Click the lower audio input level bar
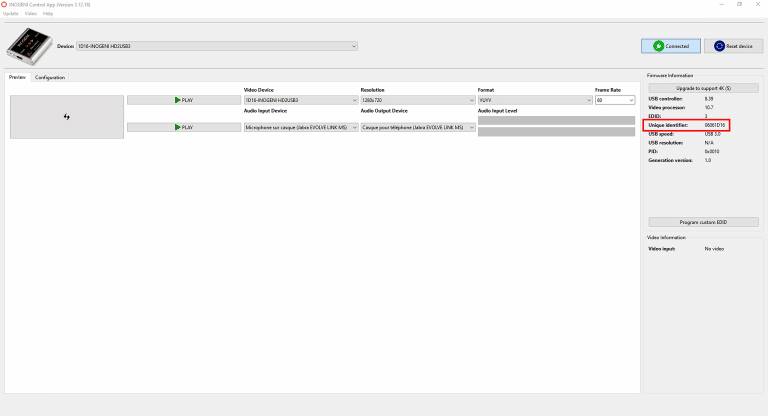Image resolution: width=768 pixels, height=416 pixels. [x=556, y=131]
